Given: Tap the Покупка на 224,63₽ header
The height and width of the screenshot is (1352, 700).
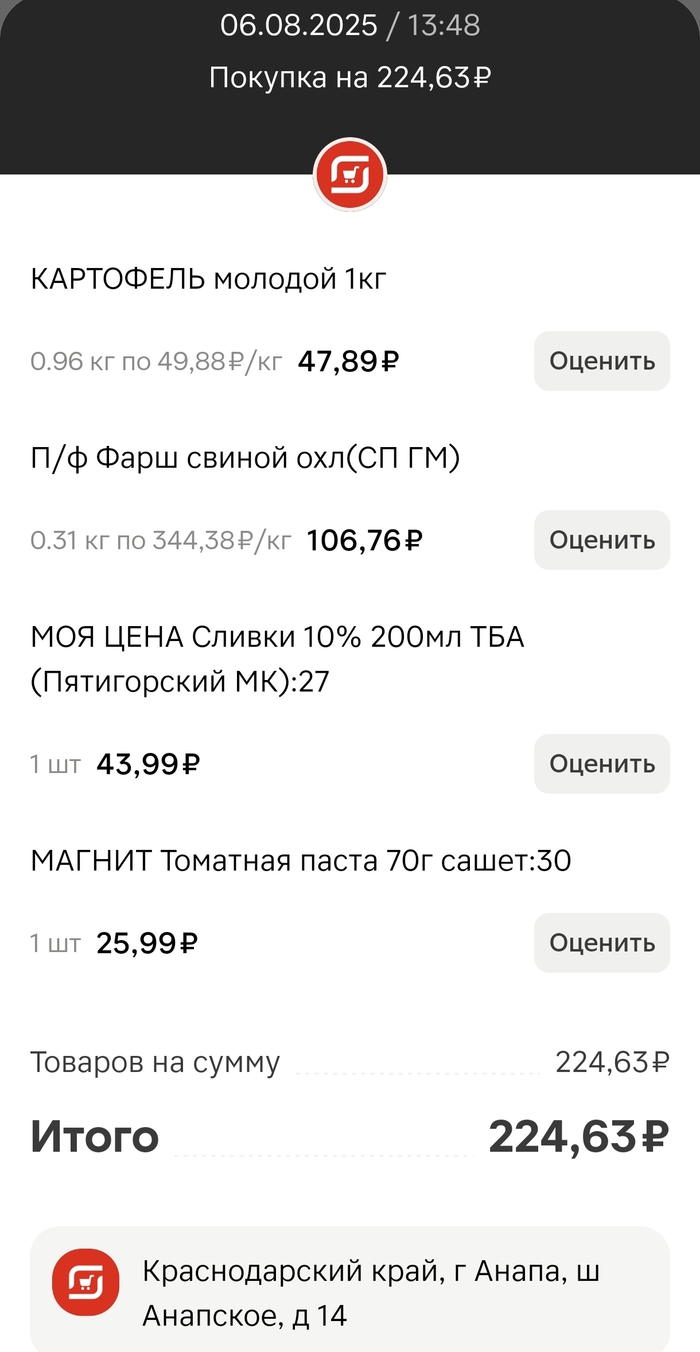Looking at the screenshot, I should [x=350, y=77].
